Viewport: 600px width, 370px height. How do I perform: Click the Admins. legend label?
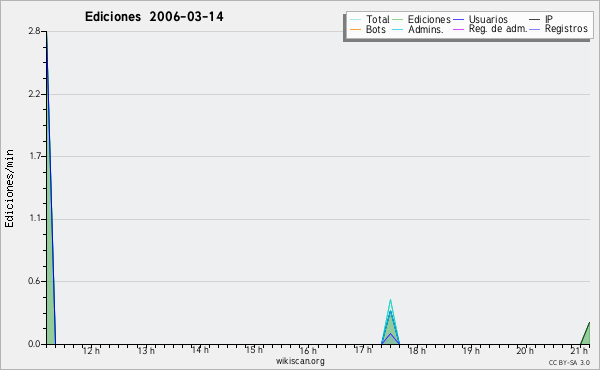(x=426, y=29)
